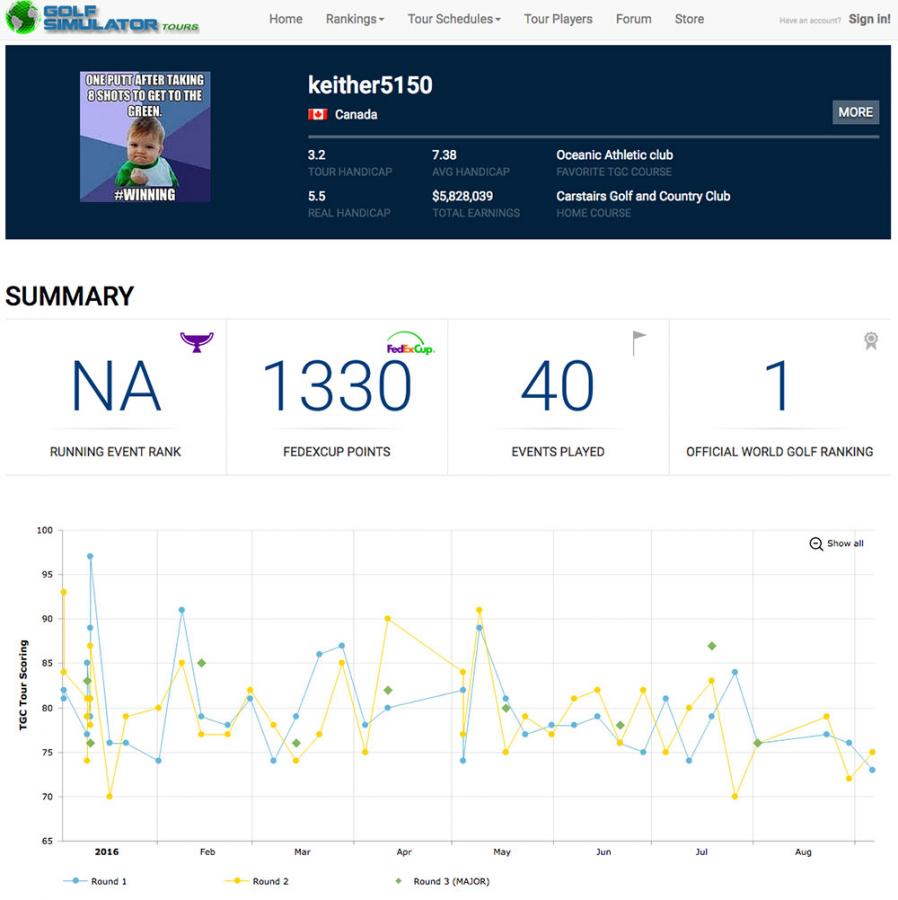Click the Canada flag icon
Viewport: 898px width, 900px height.
coord(318,115)
